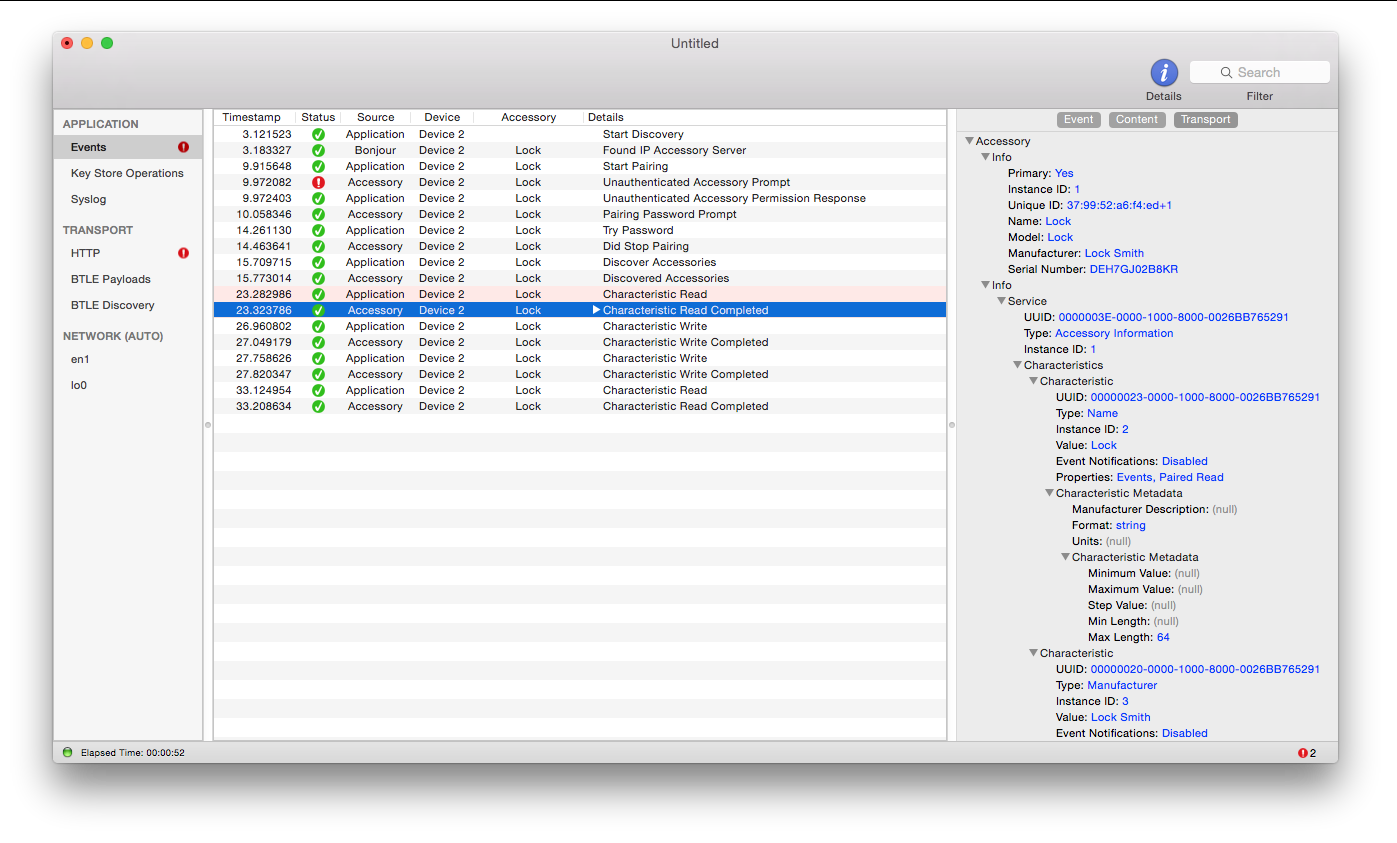
Task: Select the Characteristic Read row at 23.282986
Action: (x=580, y=294)
